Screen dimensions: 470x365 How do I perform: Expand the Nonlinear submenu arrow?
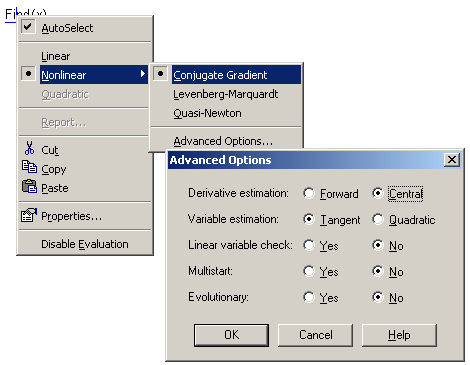point(143,74)
